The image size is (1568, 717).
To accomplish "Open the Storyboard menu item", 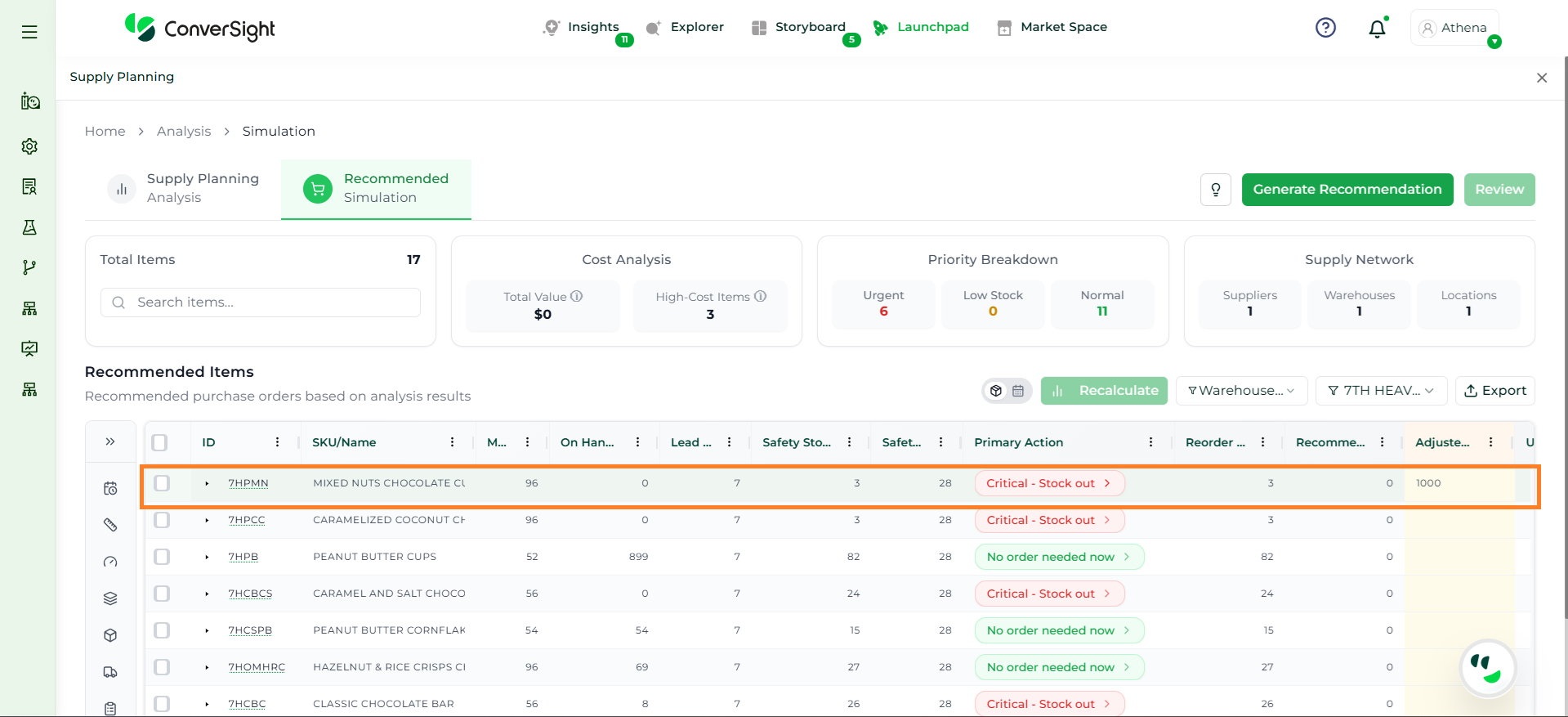I will (809, 27).
